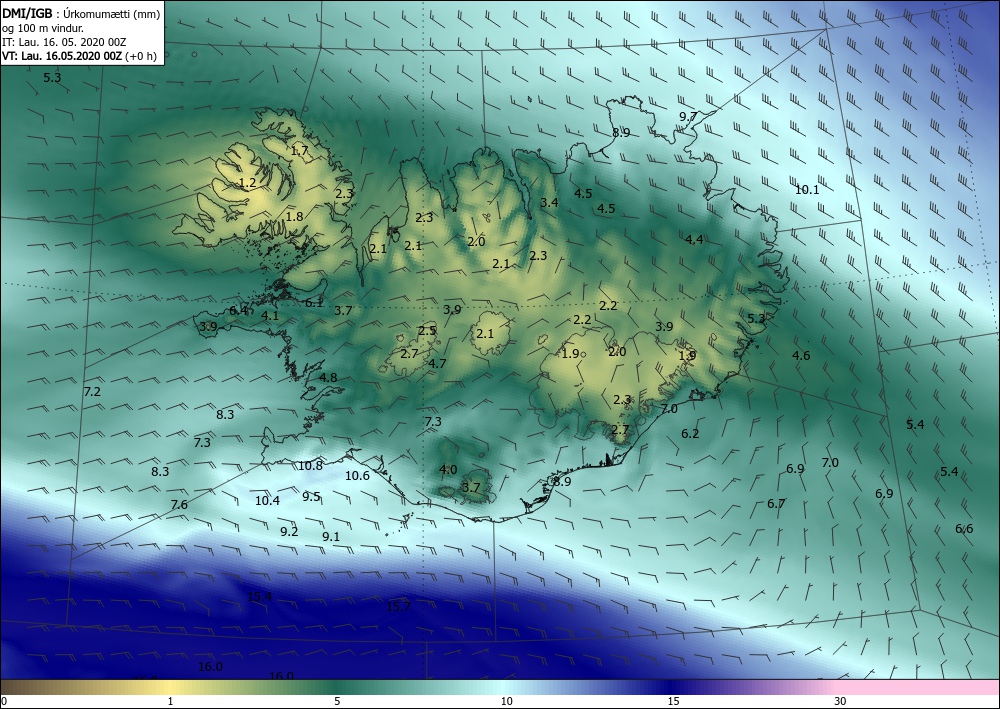Click the 10 label on the color scale
Viewport: 1000px width, 709px height.
tap(506, 701)
